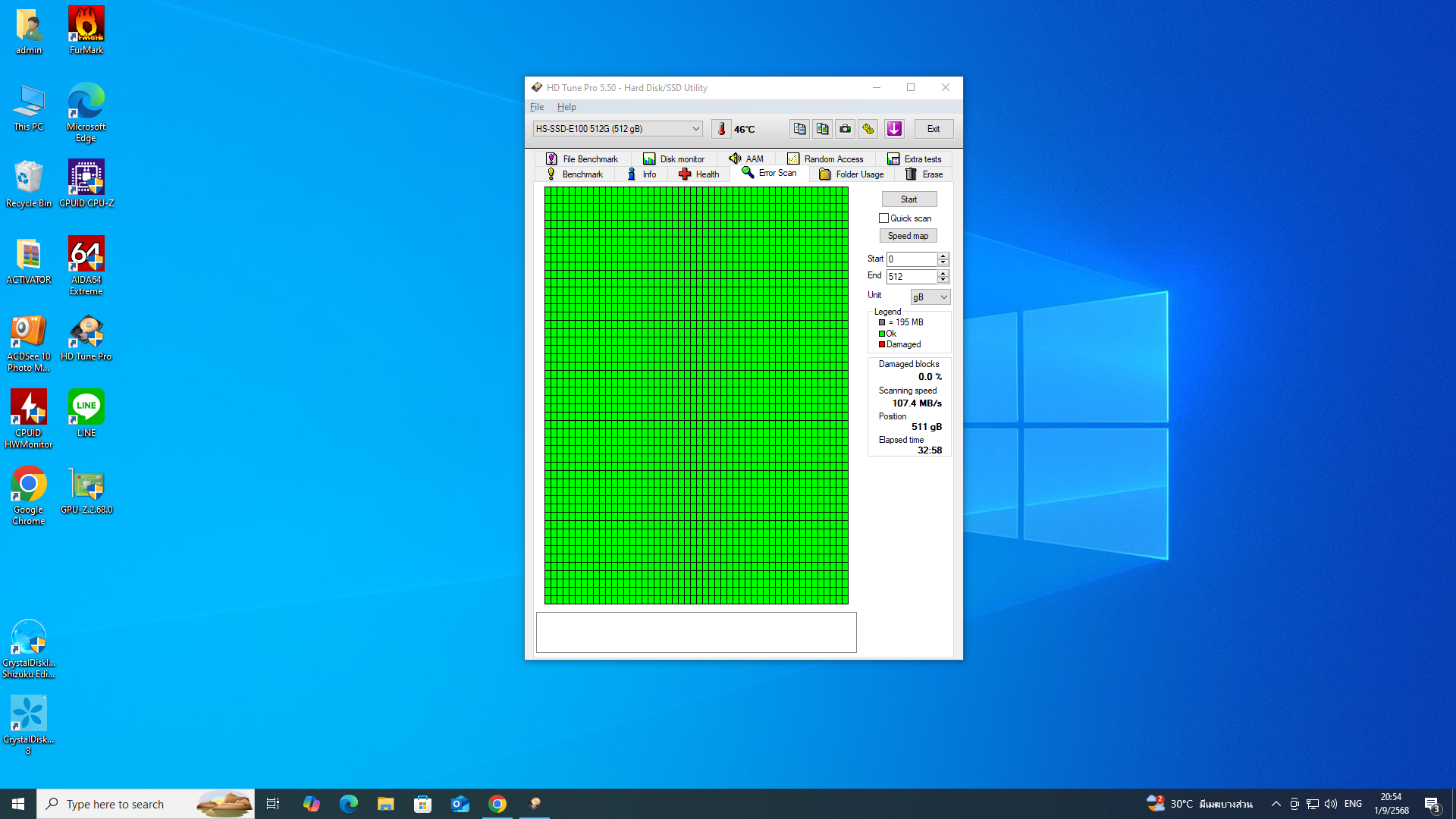
Task: Open HD Tune options gear icon
Action: [x=868, y=129]
